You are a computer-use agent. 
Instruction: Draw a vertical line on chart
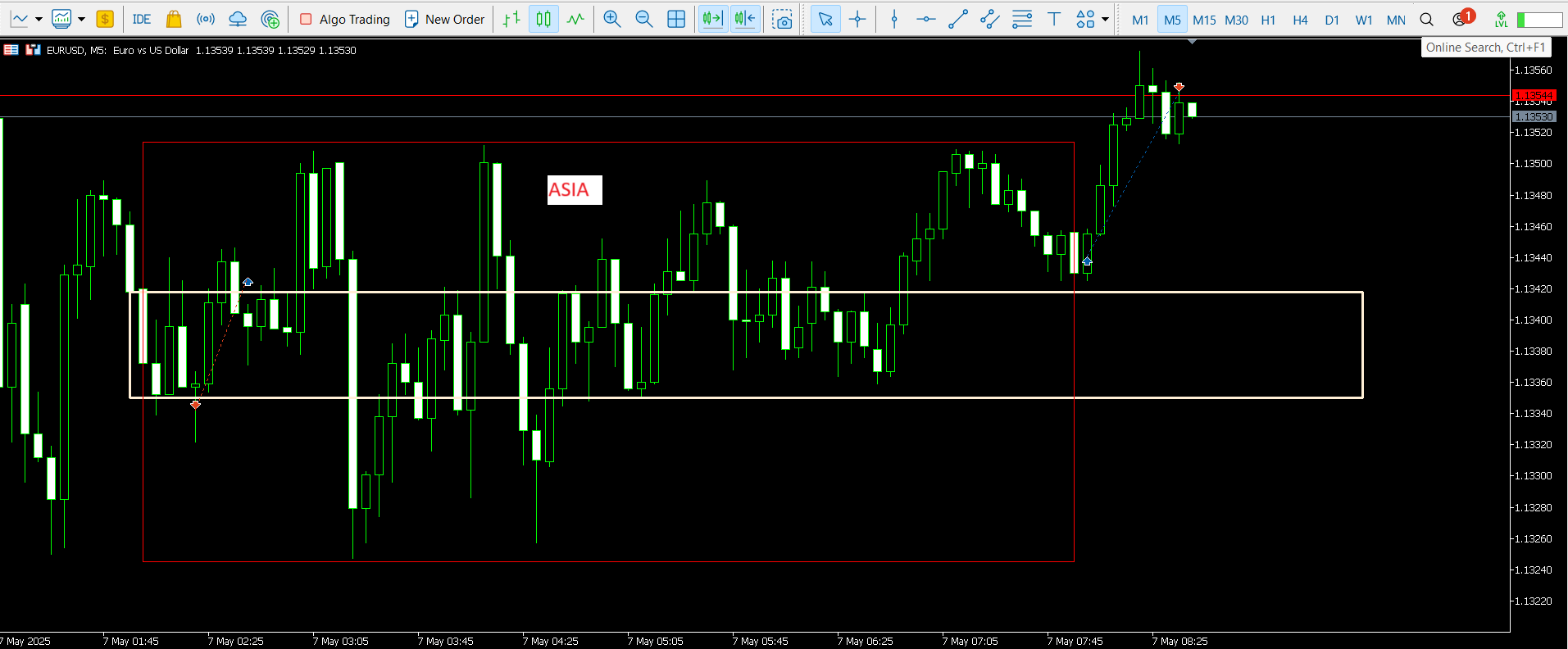click(894, 19)
